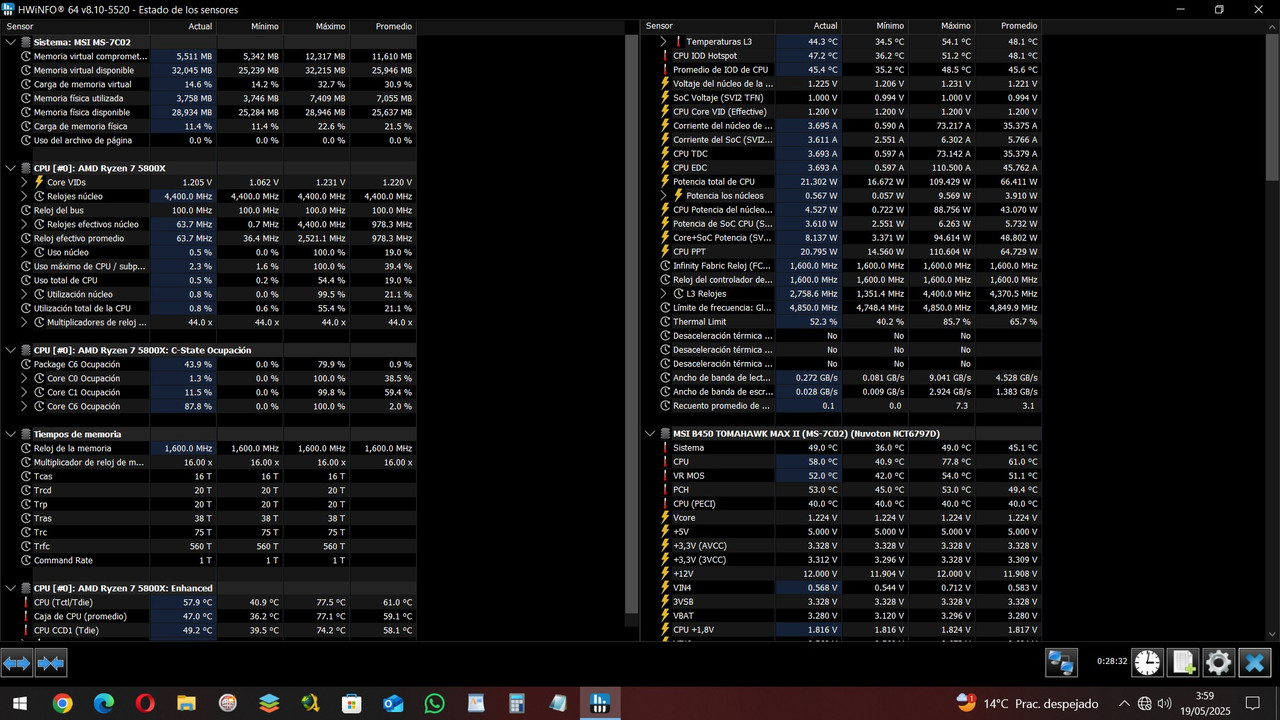Select the Uso total de CPU row
The width and height of the screenshot is (1280, 720).
[208, 280]
